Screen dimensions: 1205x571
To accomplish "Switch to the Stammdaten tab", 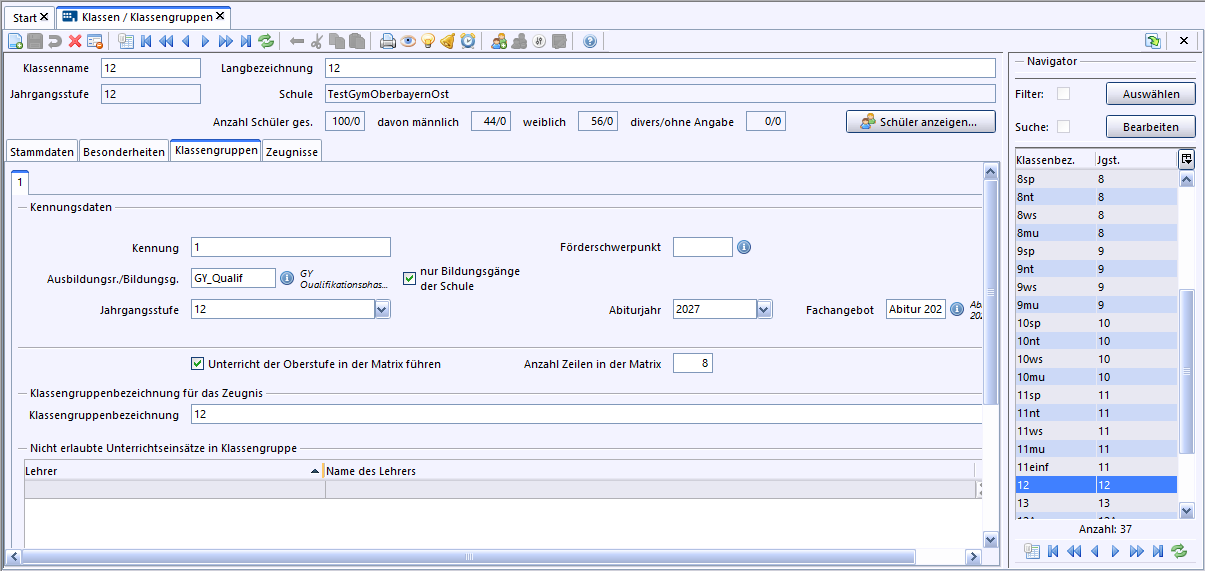I will pyautogui.click(x=42, y=152).
